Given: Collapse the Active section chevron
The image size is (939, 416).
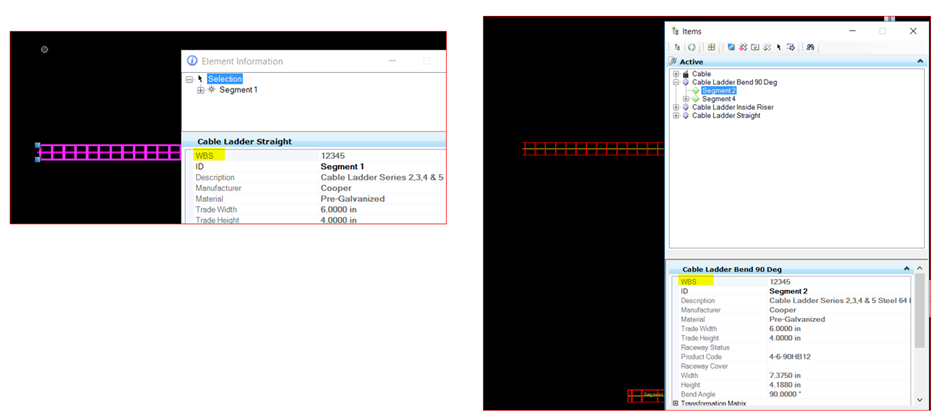Looking at the screenshot, I should pos(919,61).
